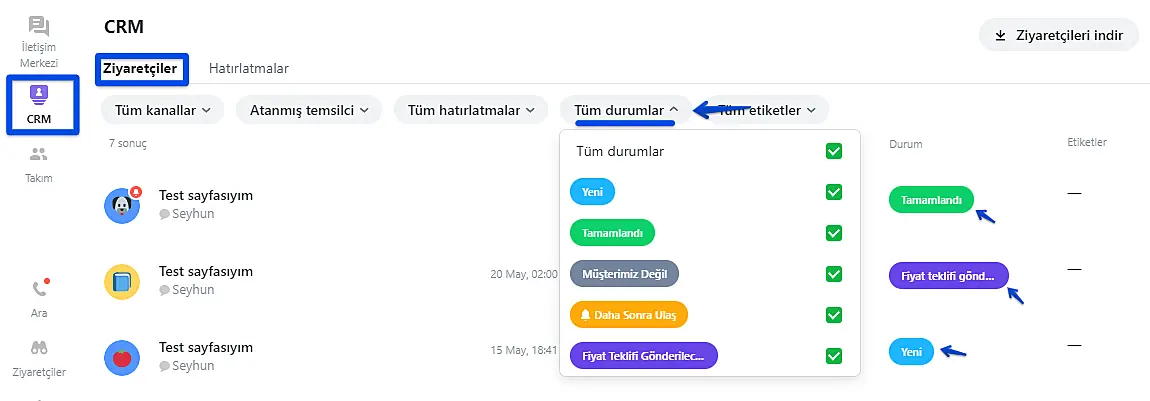This screenshot has width=1150, height=401.
Task: Click the Tamamlandı status badge in first row
Action: [x=931, y=200]
